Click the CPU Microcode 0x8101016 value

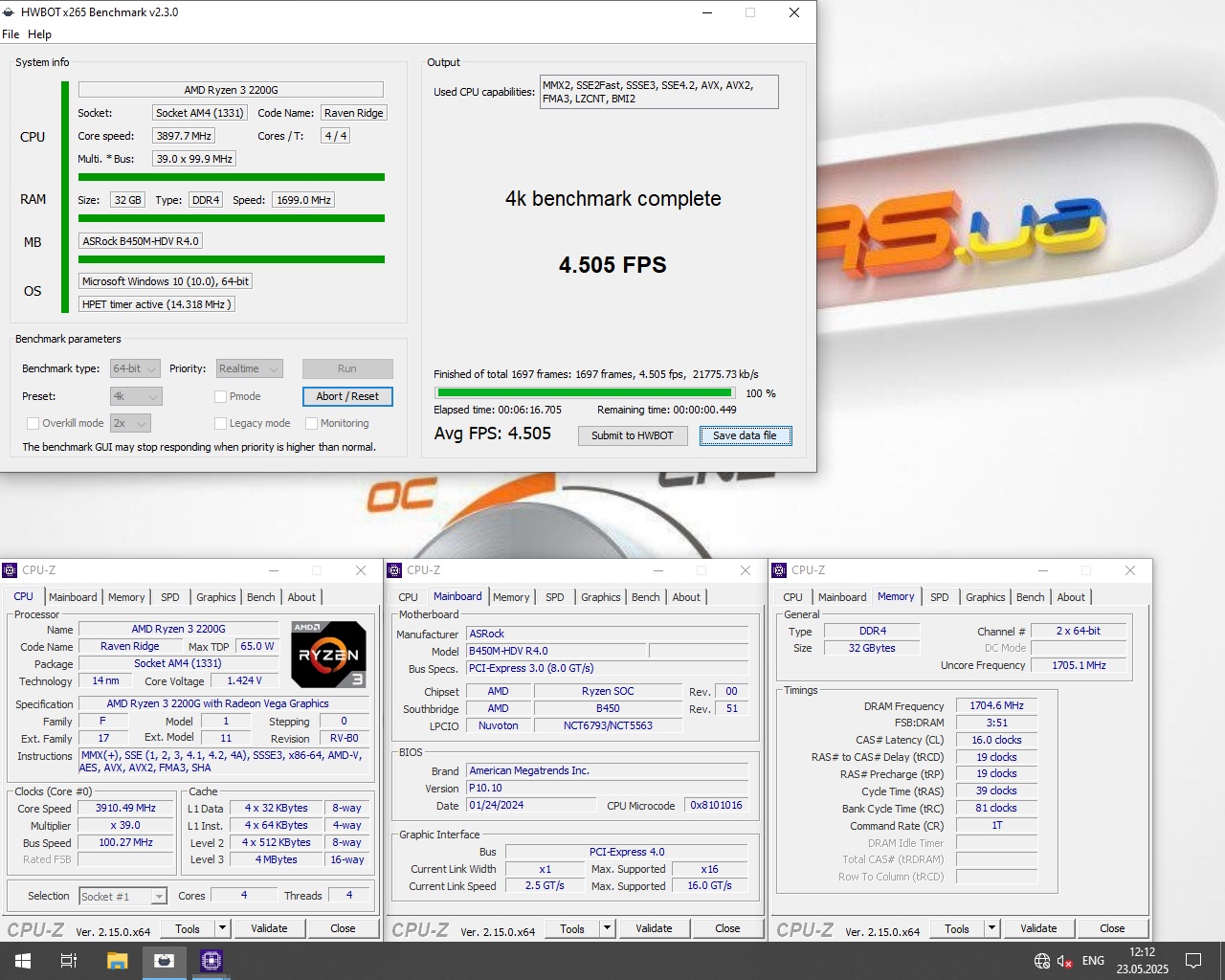coord(717,805)
